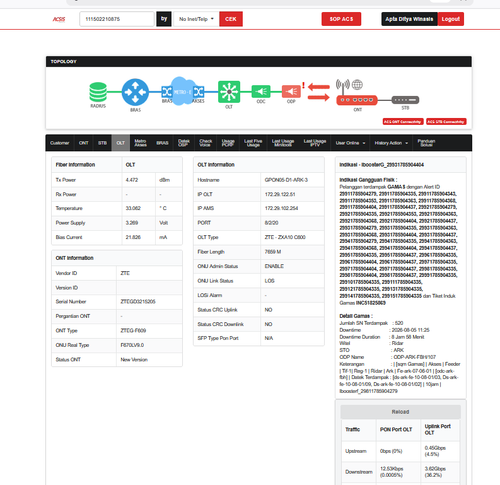Image resolution: width=500 pixels, height=485 pixels.
Task: Click the Metro AKSES switch icon
Action: [x=198, y=92]
